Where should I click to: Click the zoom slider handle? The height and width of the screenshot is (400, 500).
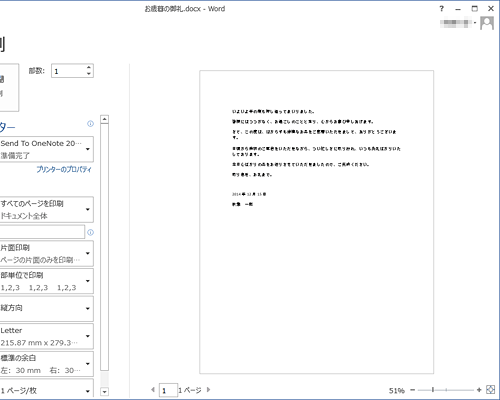(x=433, y=389)
